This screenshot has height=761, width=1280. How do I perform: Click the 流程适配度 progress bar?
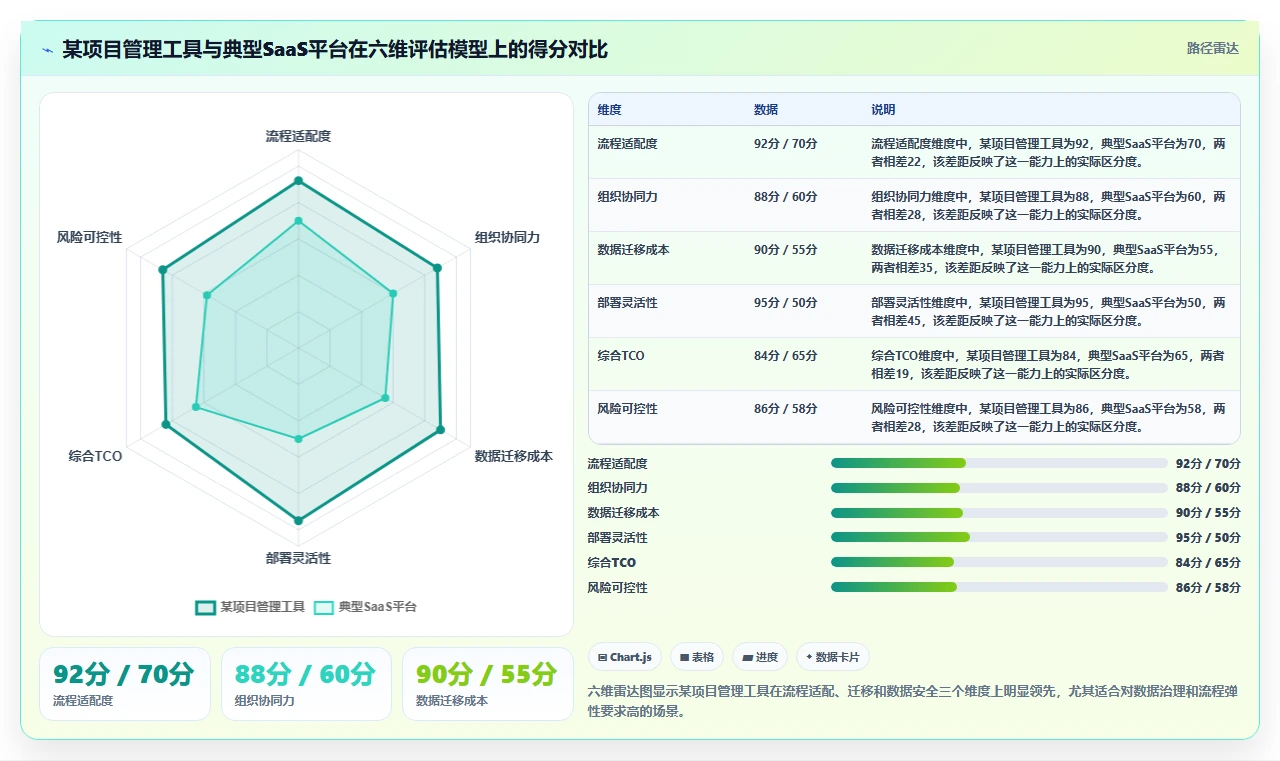999,463
